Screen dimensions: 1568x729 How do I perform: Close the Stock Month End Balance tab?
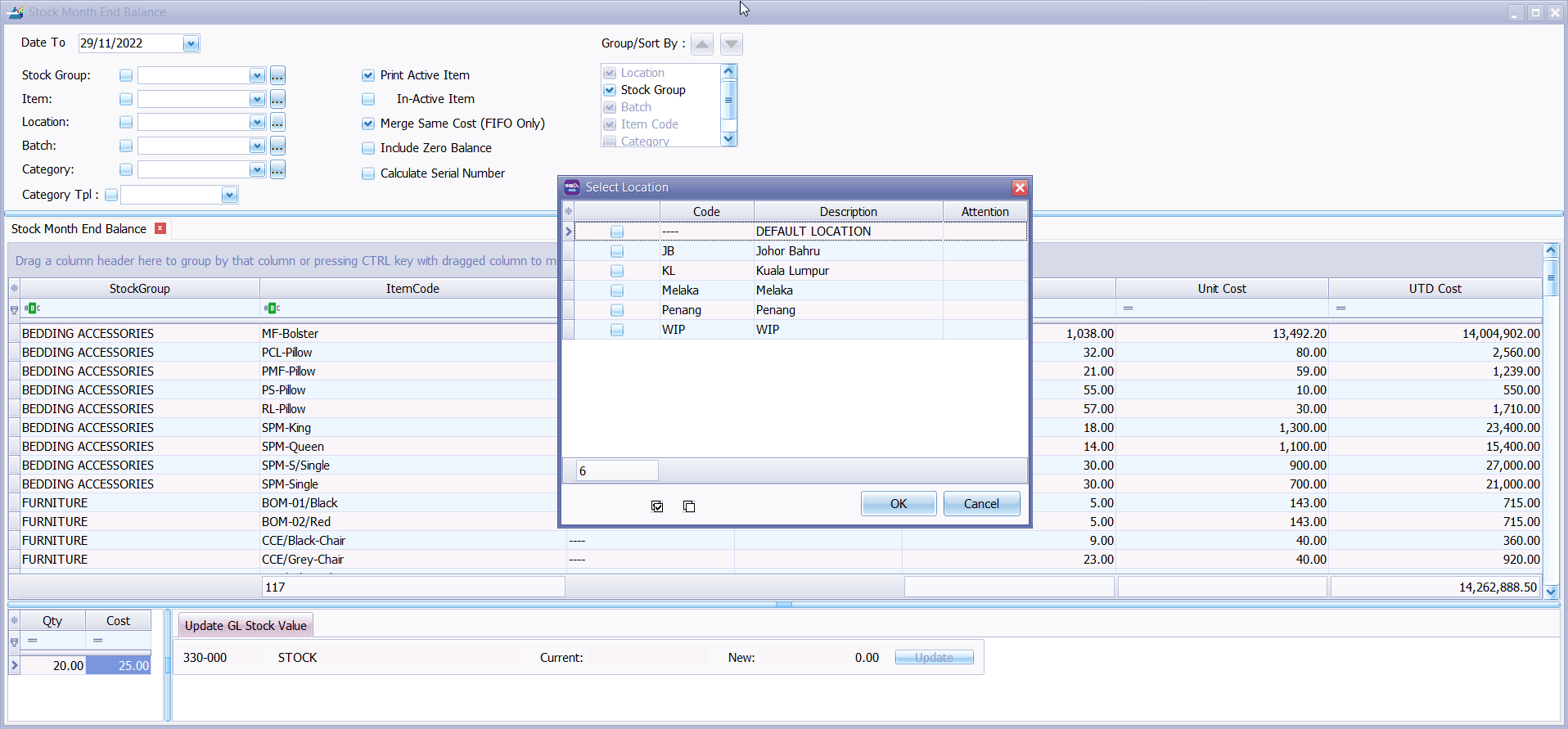[x=160, y=228]
